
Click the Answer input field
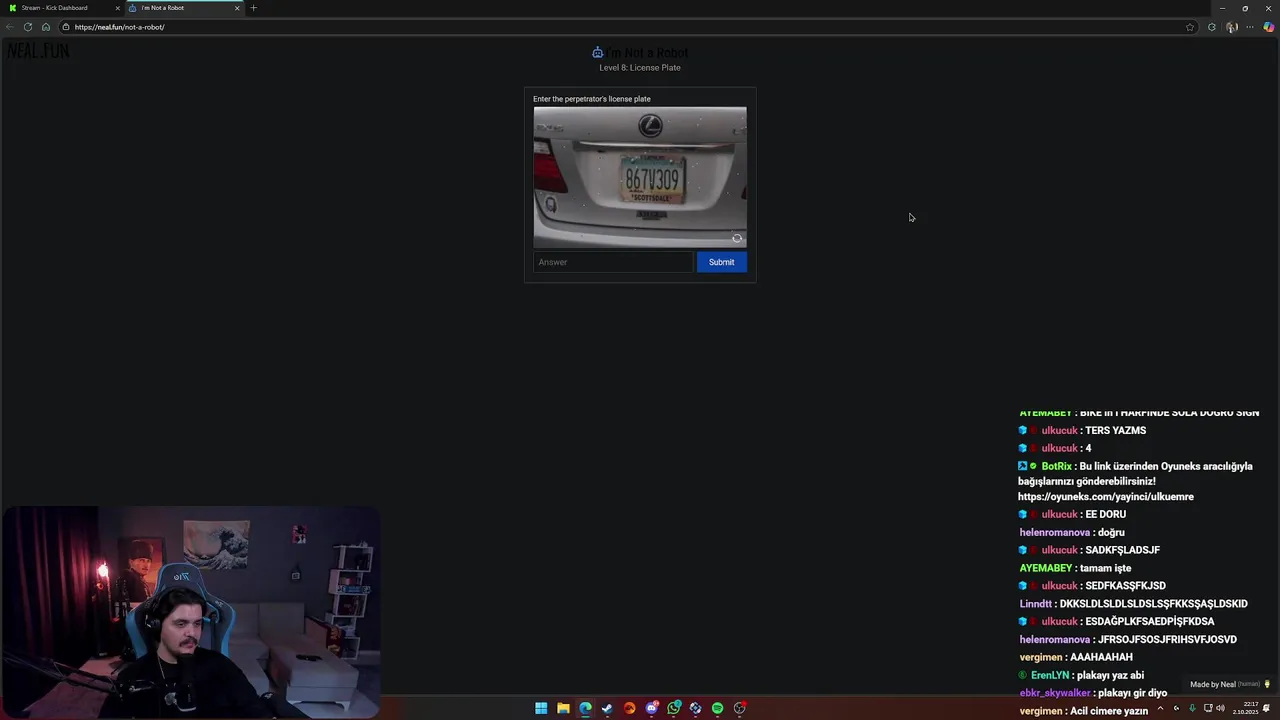(612, 262)
